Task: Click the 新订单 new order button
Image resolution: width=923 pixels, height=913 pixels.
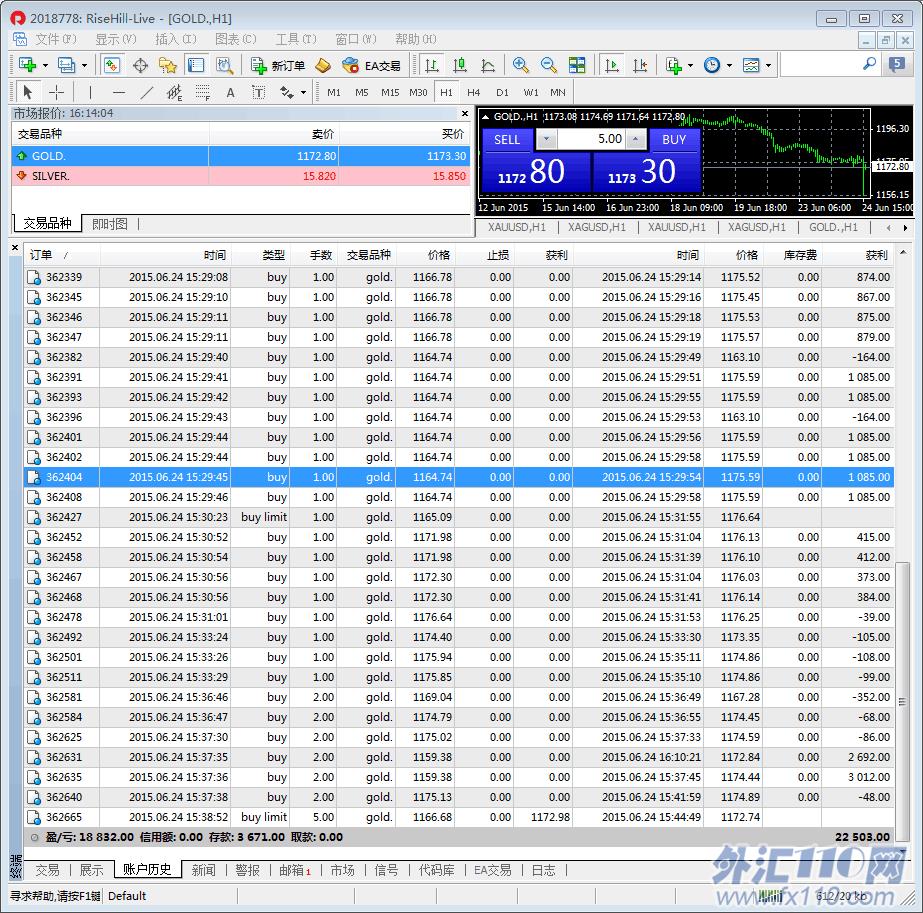Action: [278, 65]
